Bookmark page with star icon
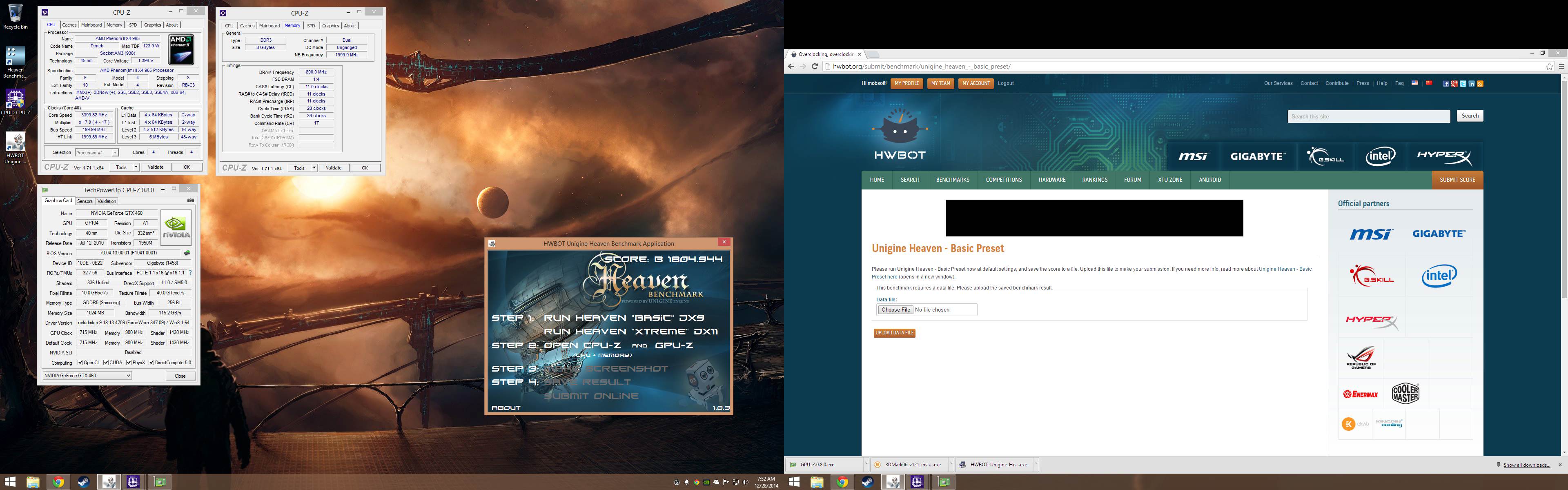1568x490 pixels. coord(1549,66)
